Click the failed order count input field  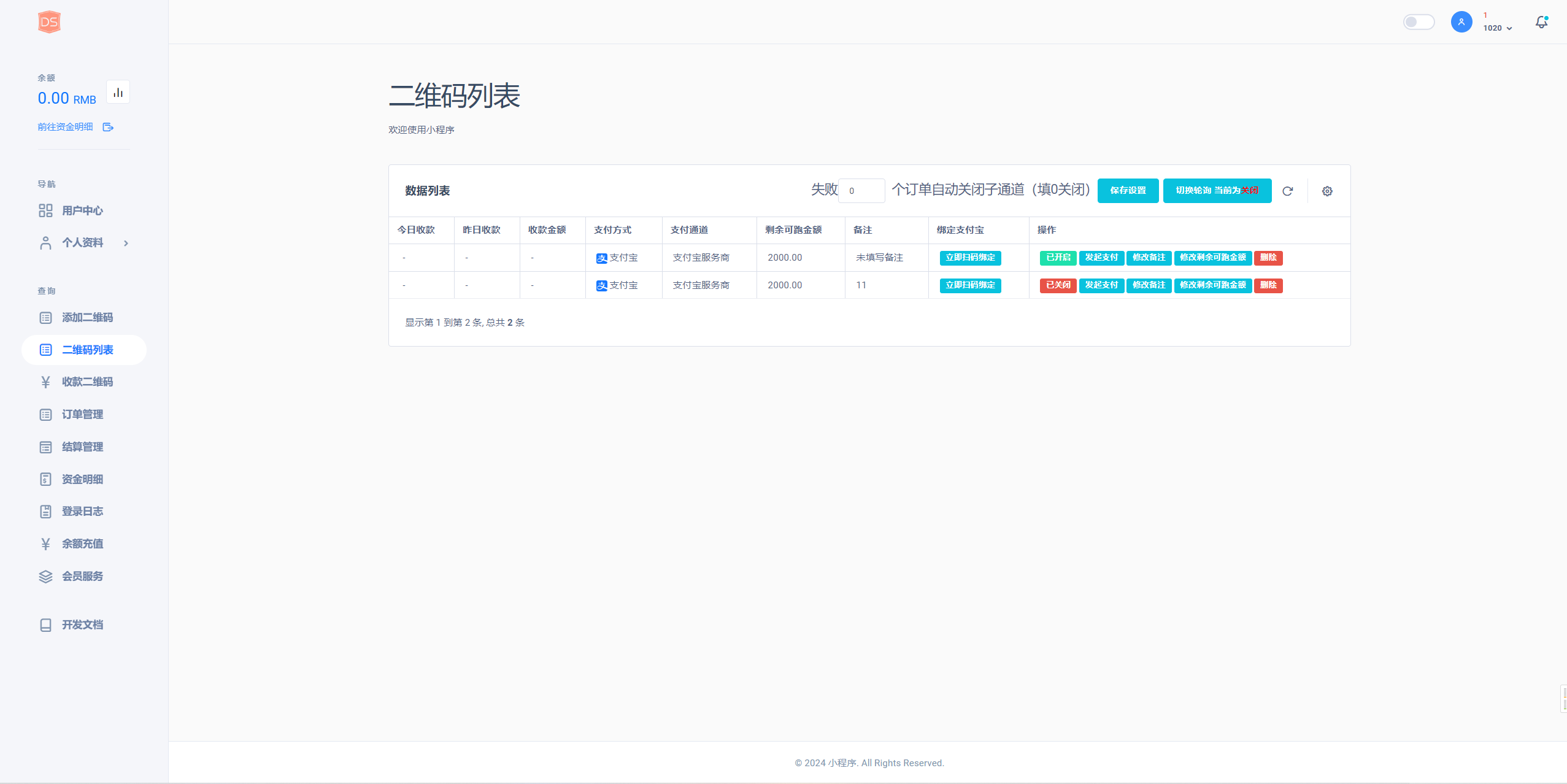coord(861,191)
